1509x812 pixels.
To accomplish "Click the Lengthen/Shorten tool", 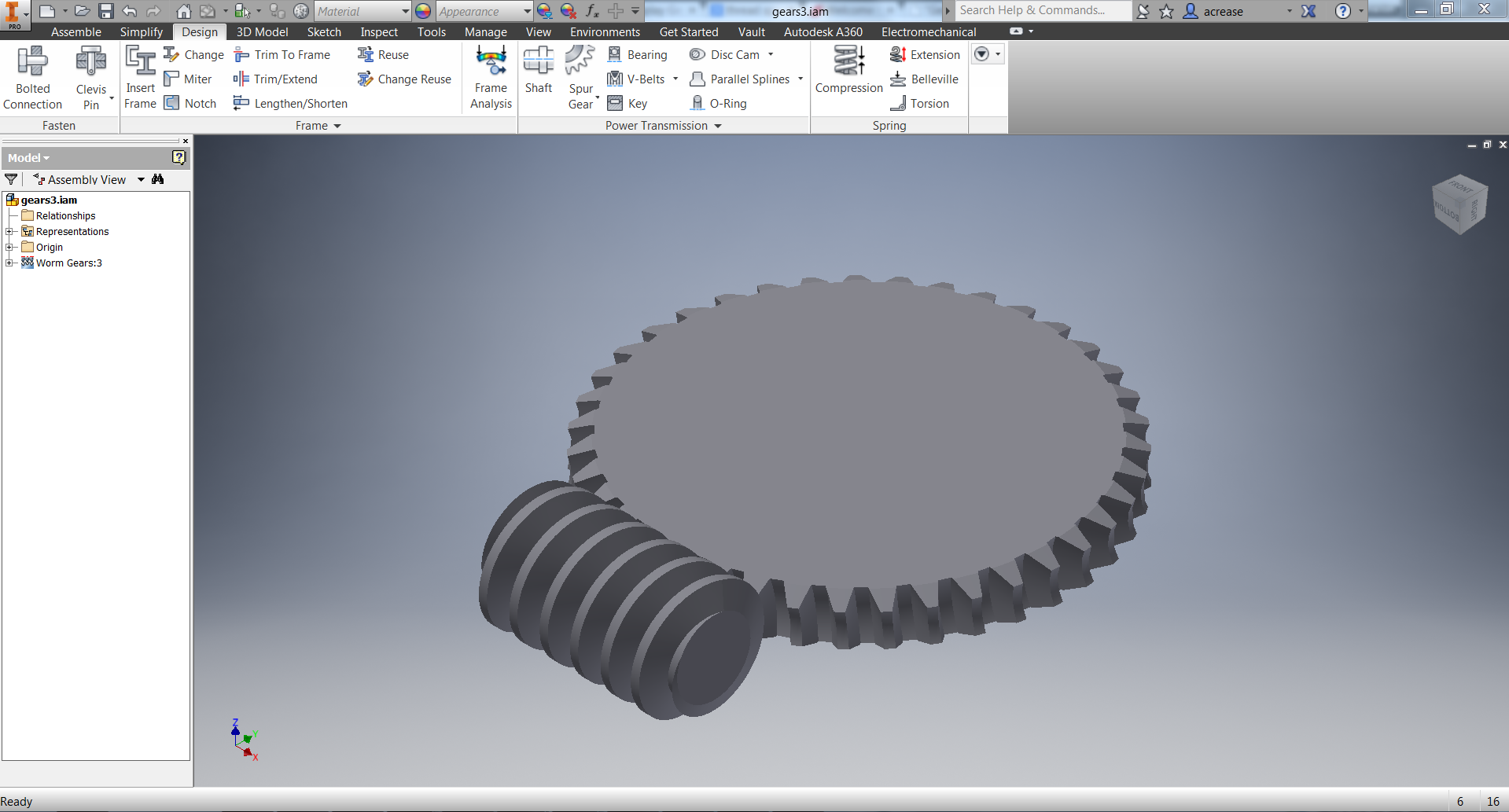I will 290,104.
